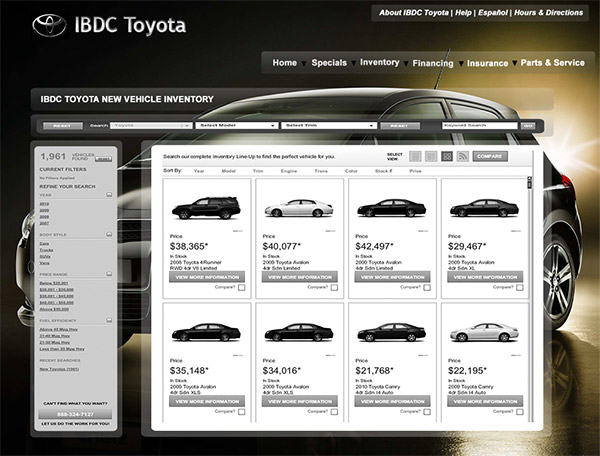
Task: Click Reset button before the Search make dropdown
Action: point(63,126)
